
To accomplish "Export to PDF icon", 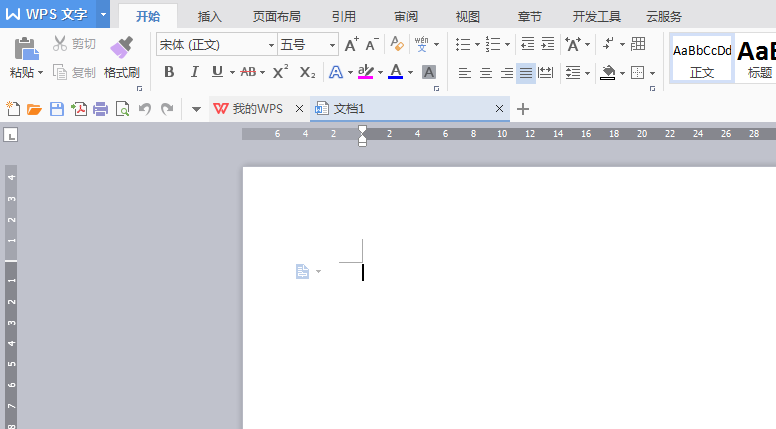I will (x=79, y=109).
